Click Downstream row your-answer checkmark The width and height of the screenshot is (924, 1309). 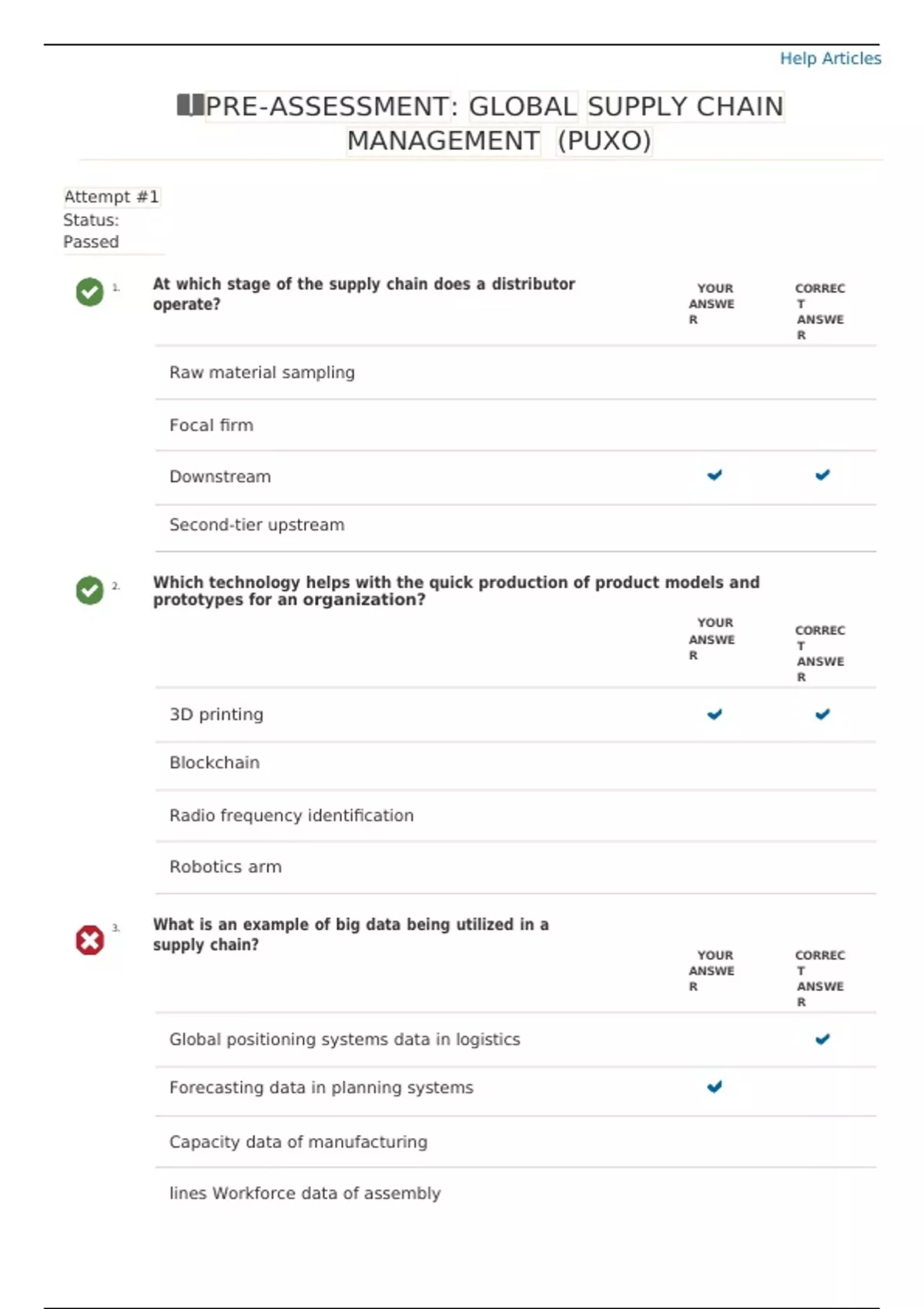pyautogui.click(x=715, y=475)
